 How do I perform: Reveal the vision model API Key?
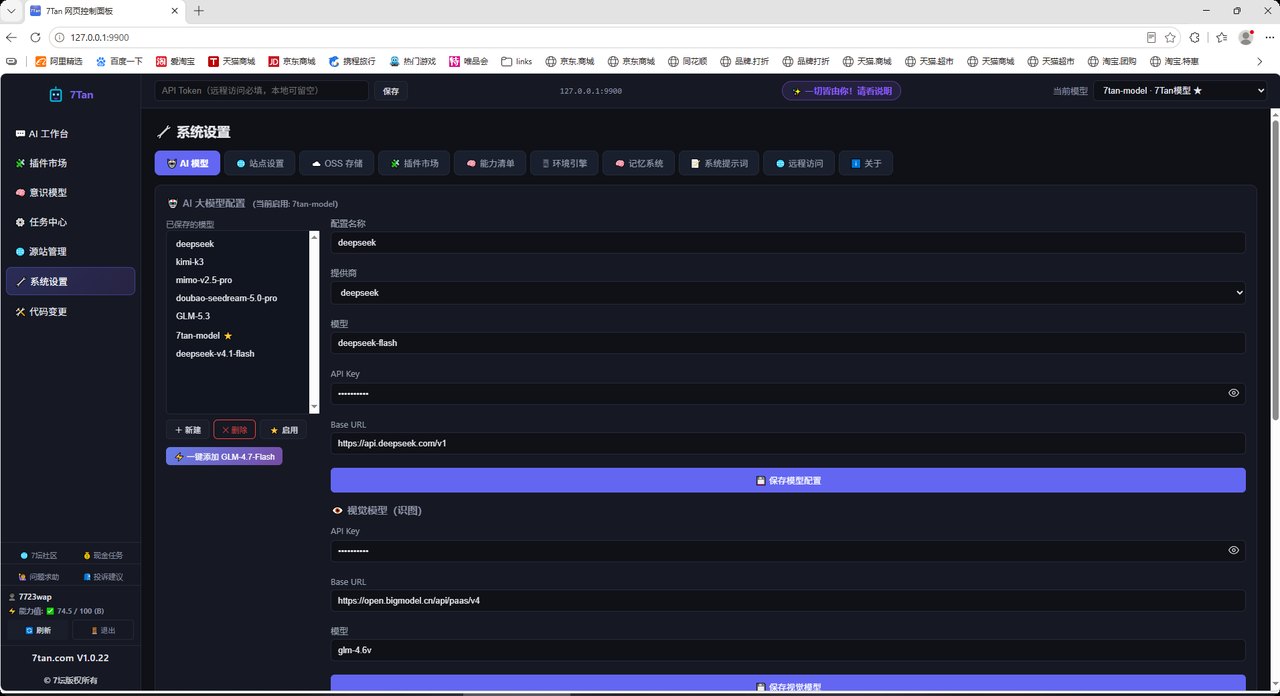click(1233, 550)
